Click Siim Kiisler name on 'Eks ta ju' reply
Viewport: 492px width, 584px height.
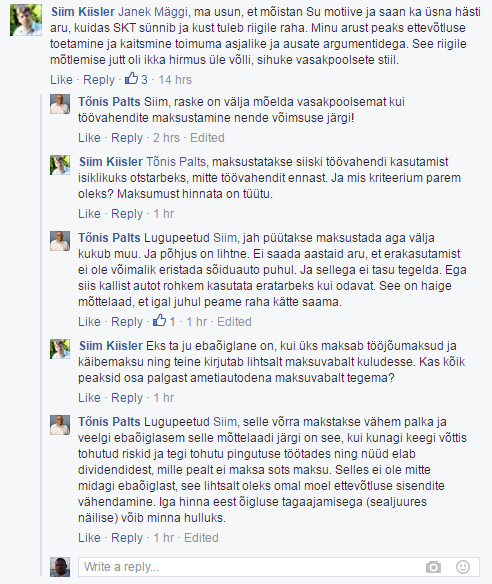click(111, 346)
